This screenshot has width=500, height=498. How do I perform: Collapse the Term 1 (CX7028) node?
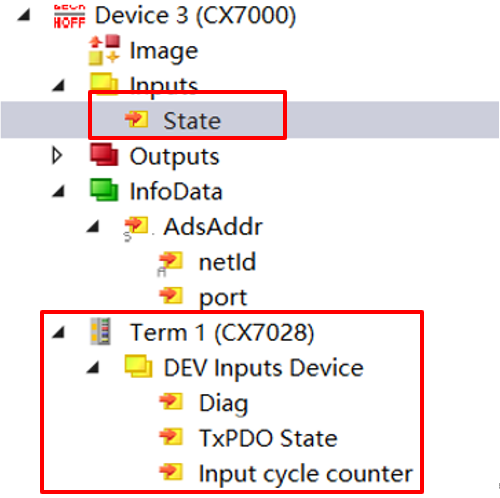[x=58, y=333]
